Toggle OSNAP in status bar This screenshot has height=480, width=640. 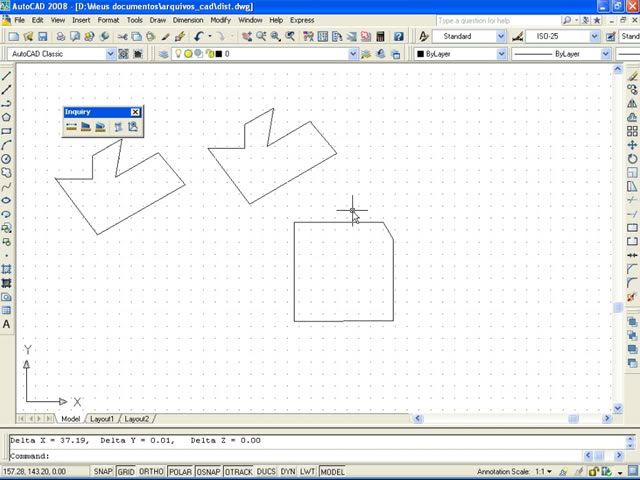(208, 471)
